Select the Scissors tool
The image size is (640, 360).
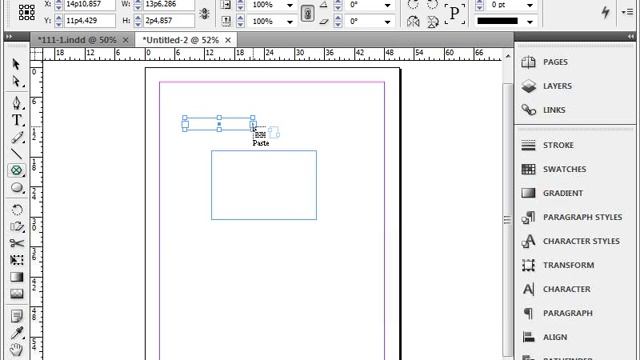point(17,243)
